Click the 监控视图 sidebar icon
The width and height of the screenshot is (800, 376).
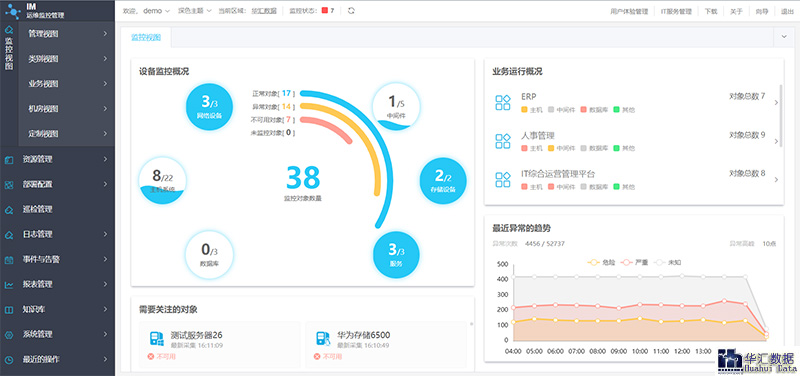(x=8, y=30)
